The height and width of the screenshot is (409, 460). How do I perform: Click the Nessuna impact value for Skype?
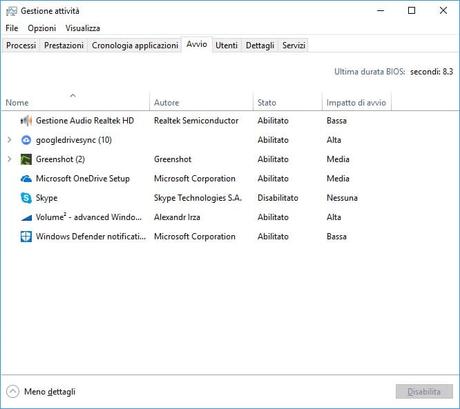point(342,198)
